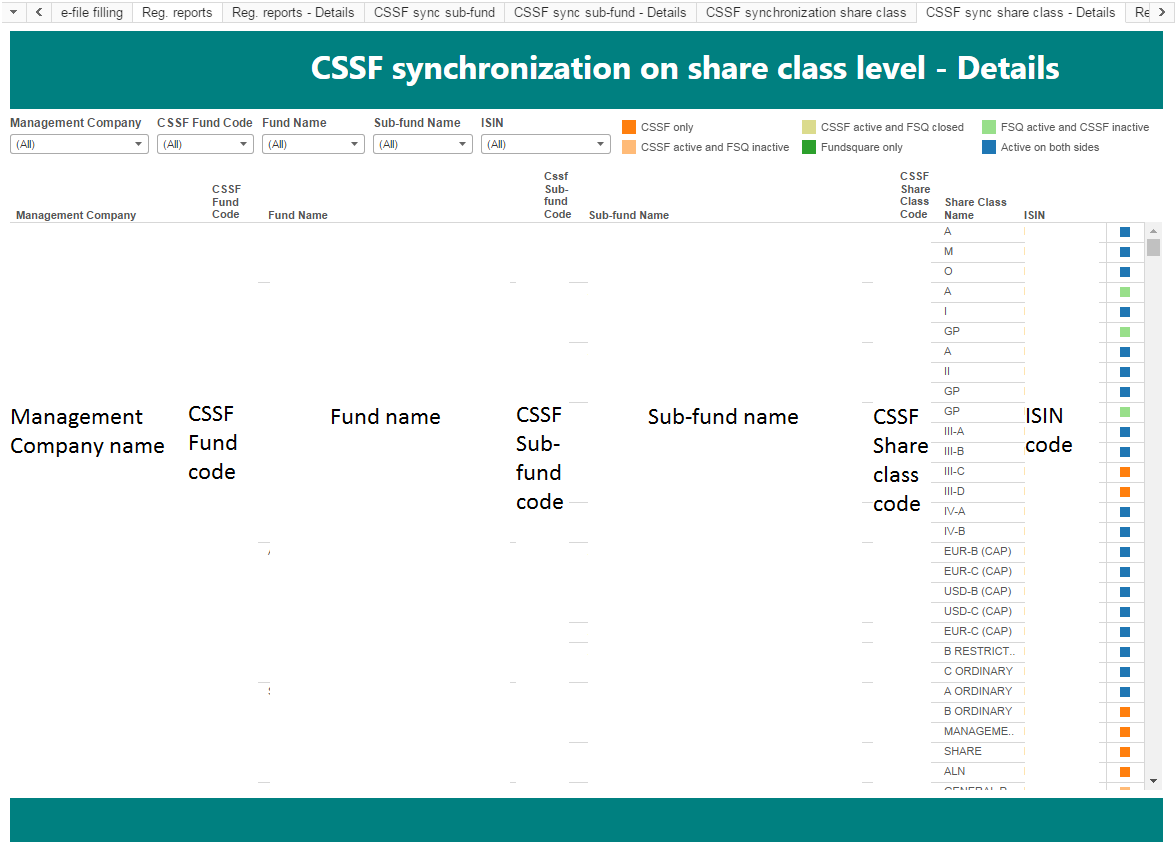The height and width of the screenshot is (849, 1176).
Task: Select the Reg. reports - Details tab
Action: click(x=293, y=13)
